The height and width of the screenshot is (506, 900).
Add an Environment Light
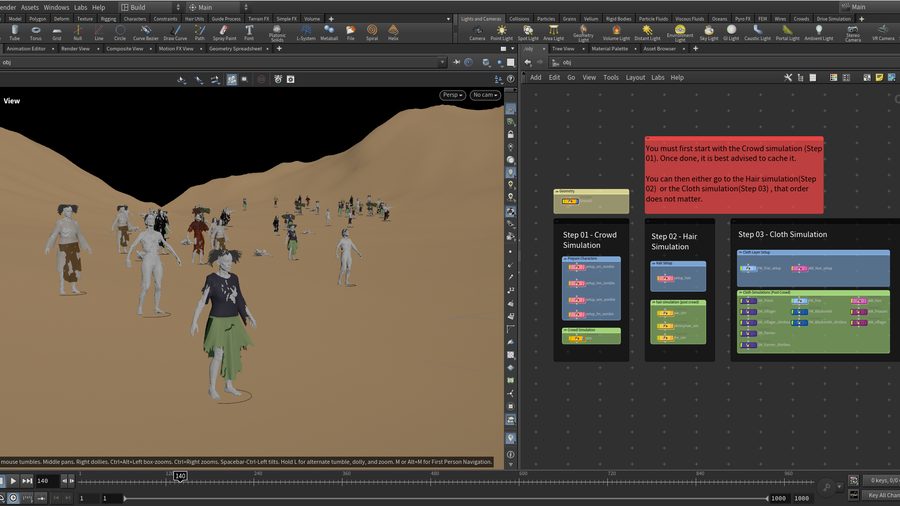click(x=680, y=33)
